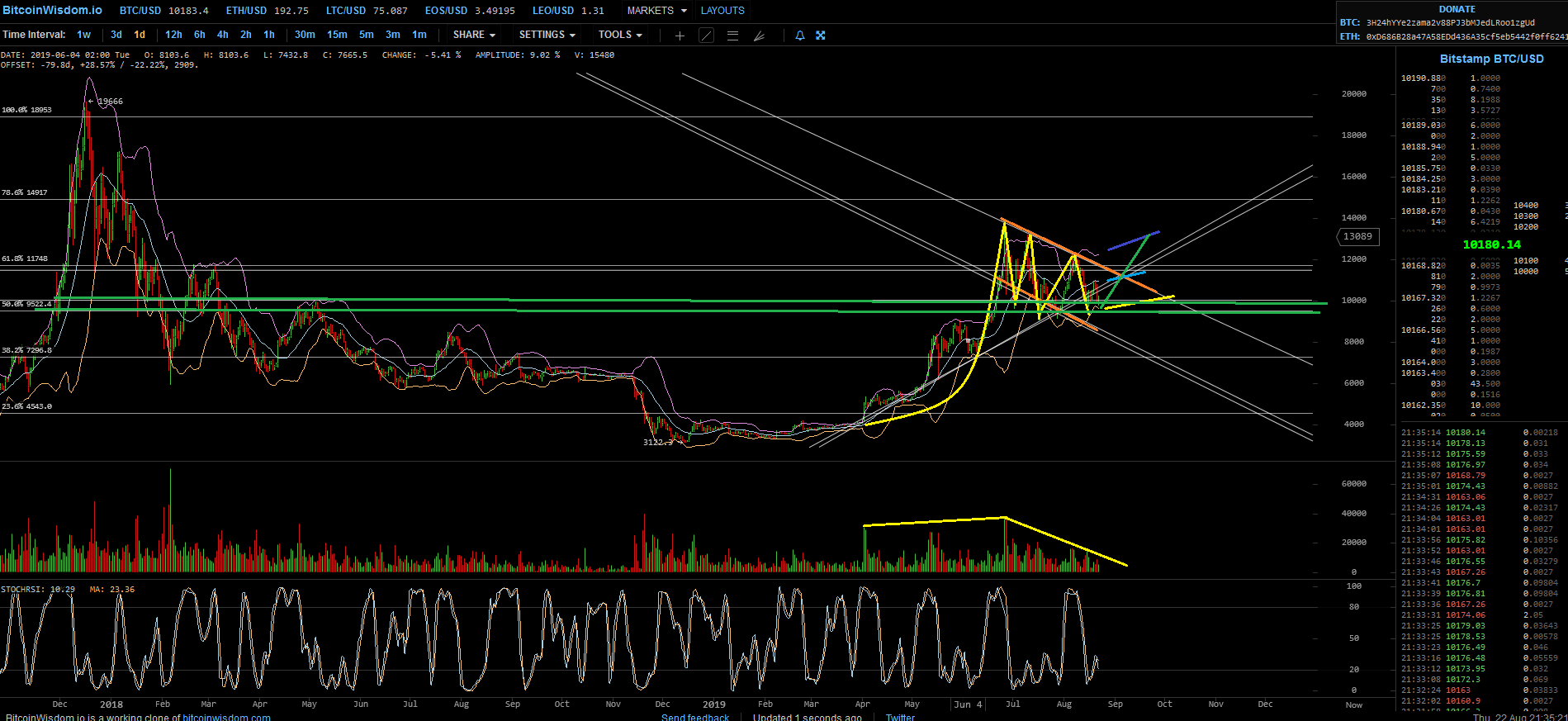Click the Send feedback link
Viewport: 1568px width, 721px height.
pos(695,717)
